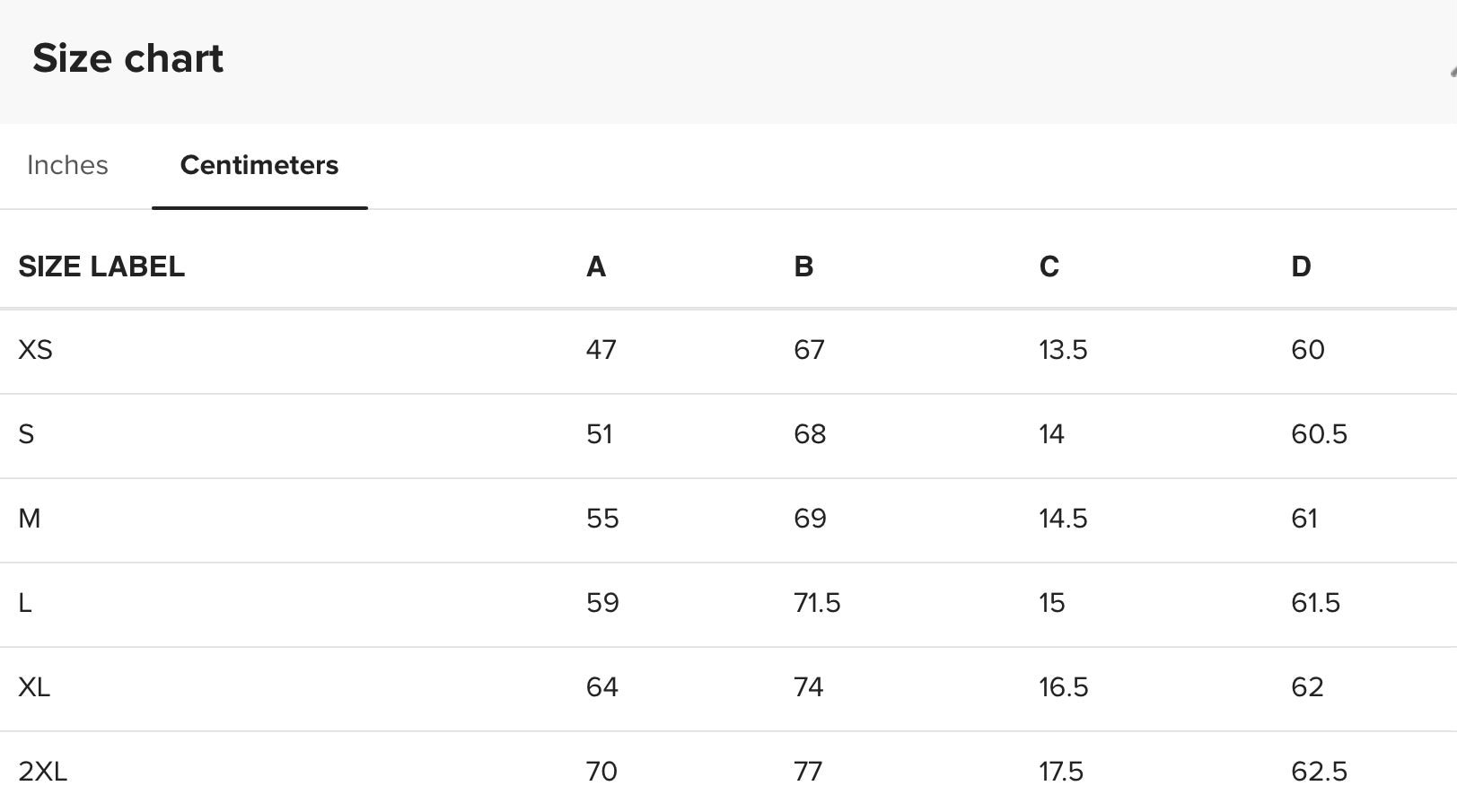
Task: Click the 55 value in M row
Action: 602,519
